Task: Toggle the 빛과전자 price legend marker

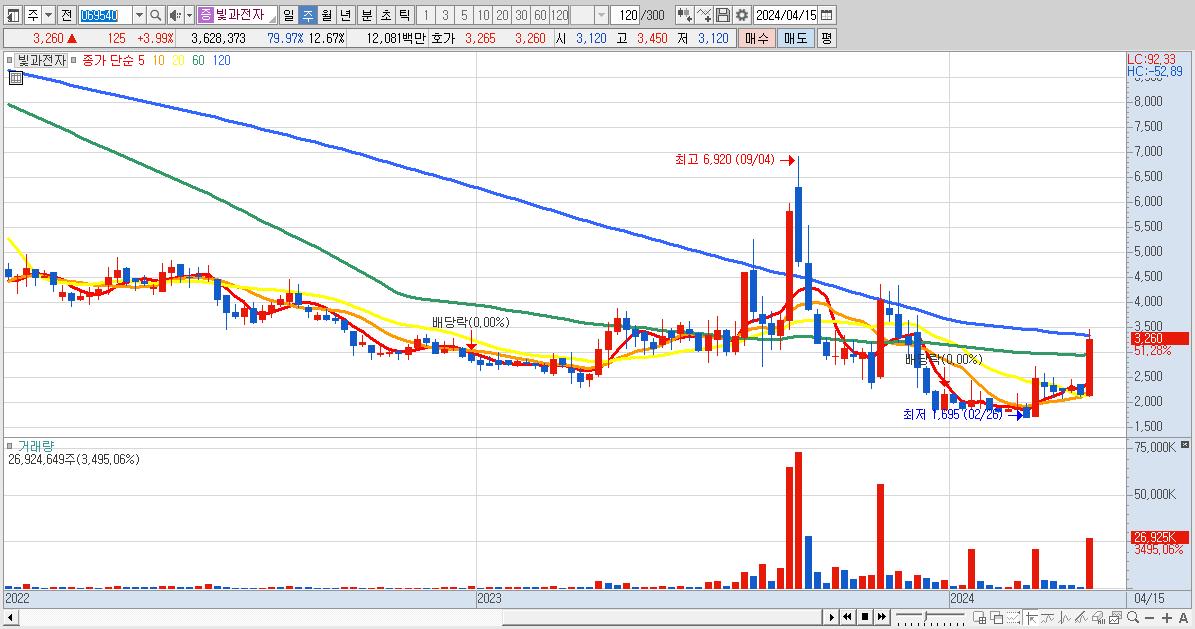Action: (9, 60)
